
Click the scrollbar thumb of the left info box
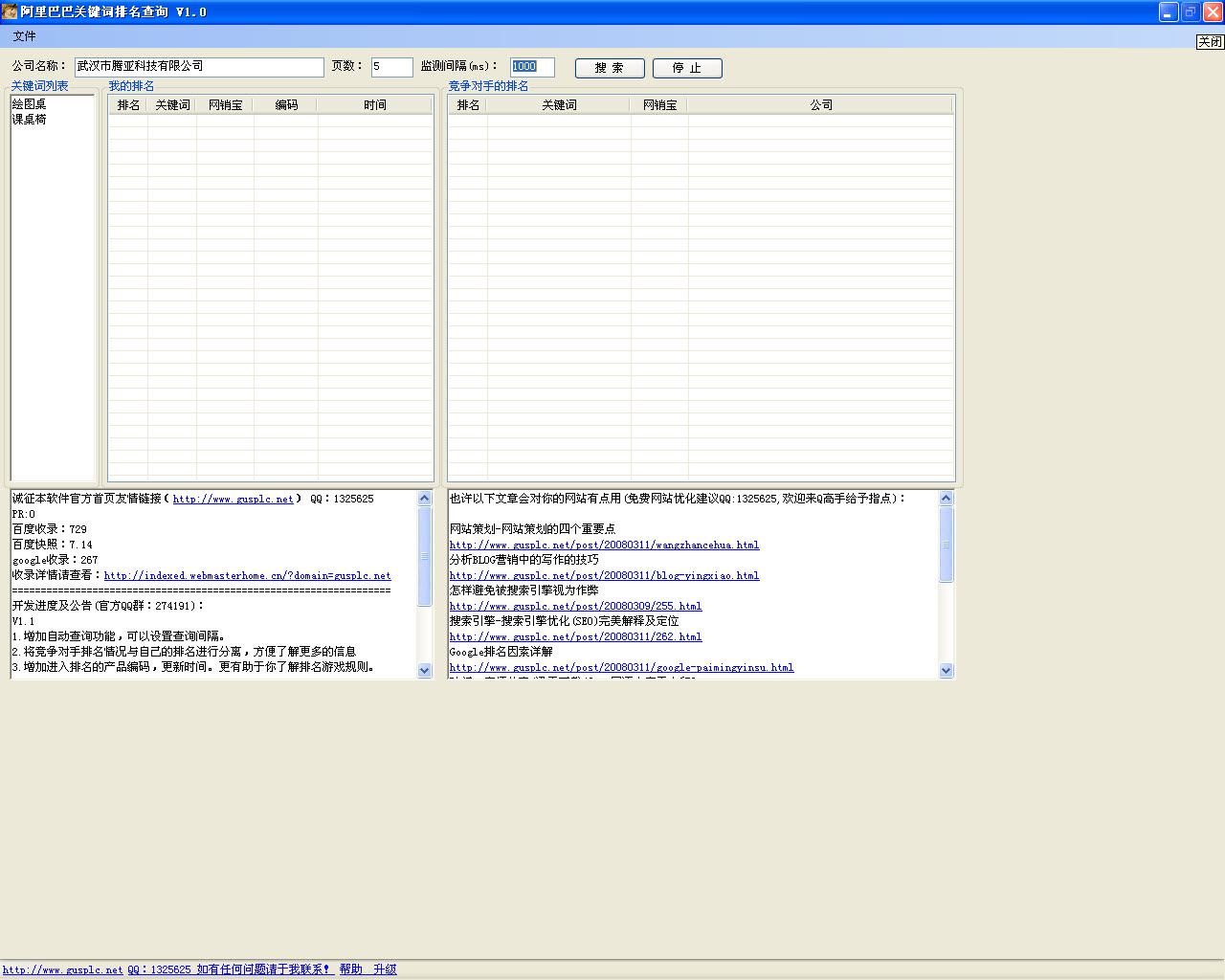coord(425,556)
